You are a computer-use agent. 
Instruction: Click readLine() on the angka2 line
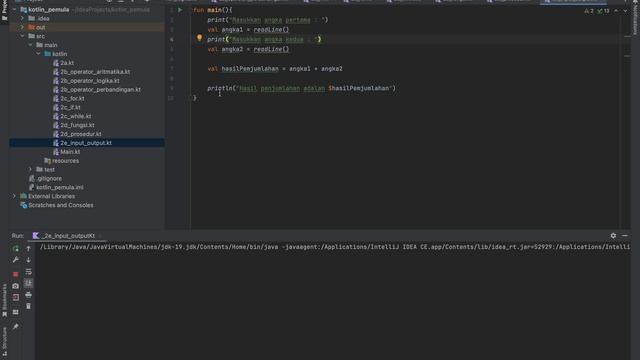(271, 49)
